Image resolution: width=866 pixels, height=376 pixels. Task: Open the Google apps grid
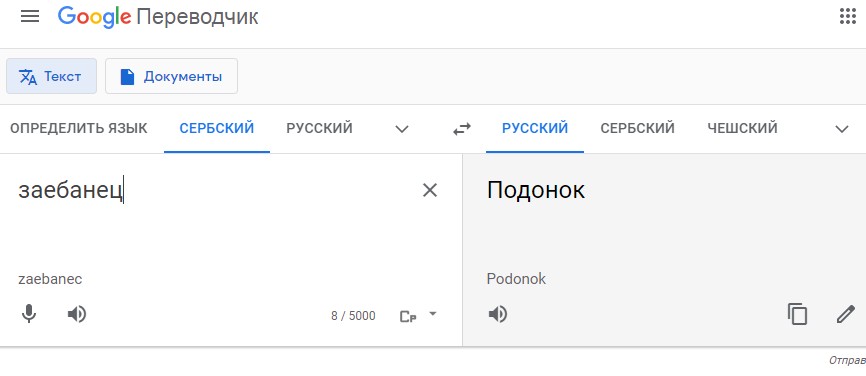coord(847,17)
